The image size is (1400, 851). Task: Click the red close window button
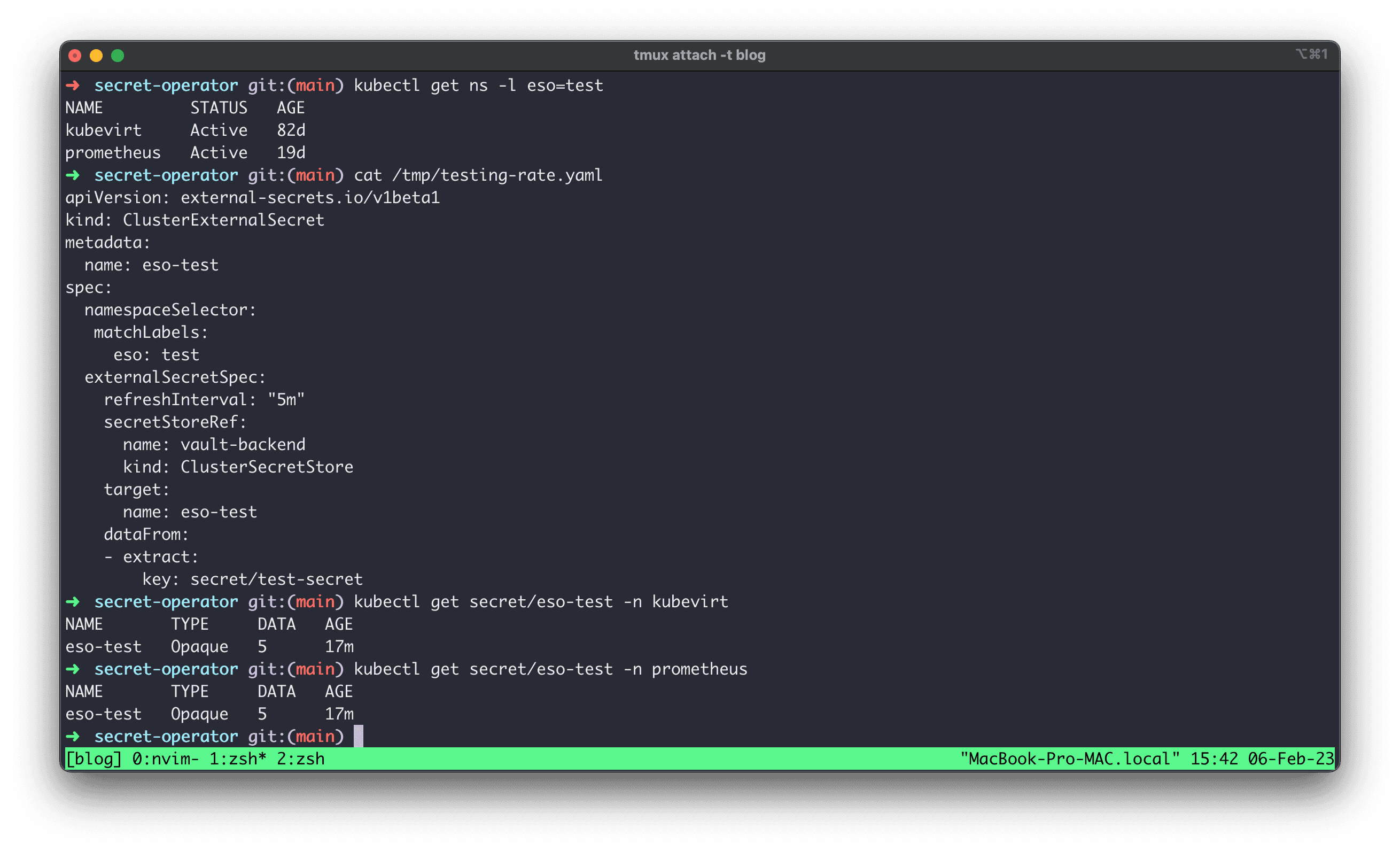pos(74,55)
